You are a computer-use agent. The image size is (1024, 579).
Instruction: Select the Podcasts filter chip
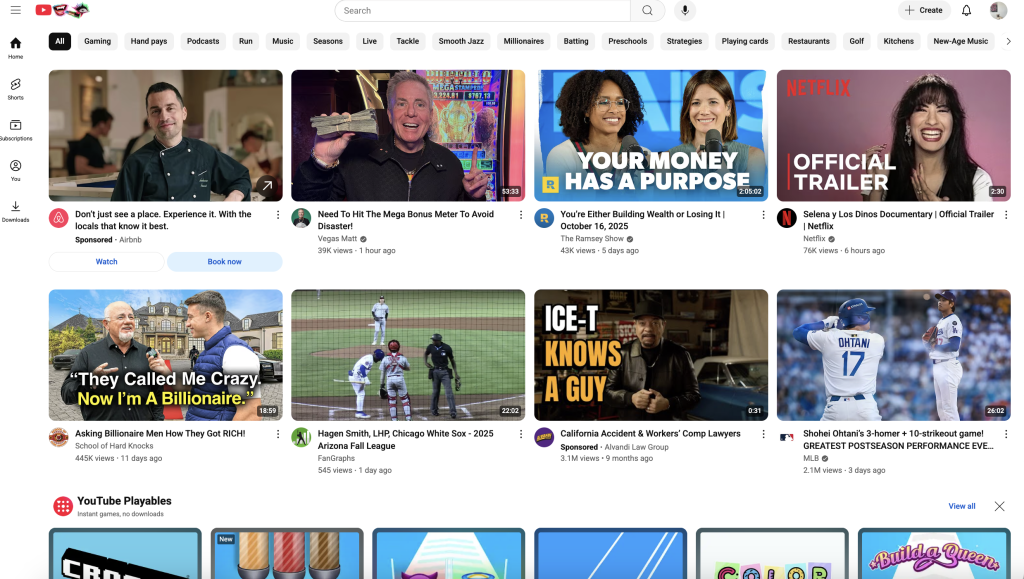pos(203,41)
